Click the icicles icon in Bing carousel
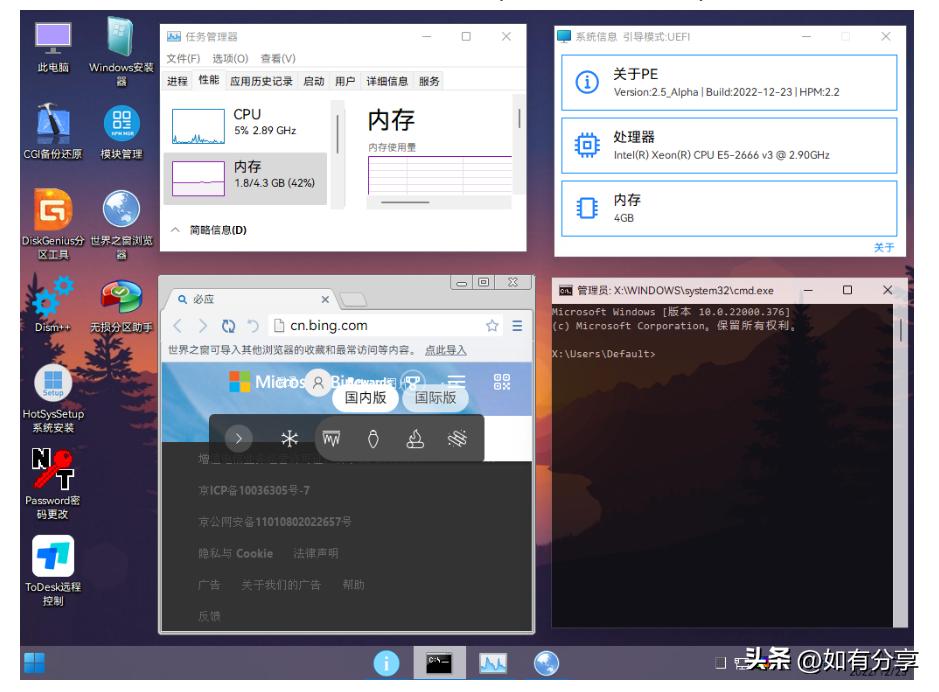The width and height of the screenshot is (939, 692). [x=331, y=439]
